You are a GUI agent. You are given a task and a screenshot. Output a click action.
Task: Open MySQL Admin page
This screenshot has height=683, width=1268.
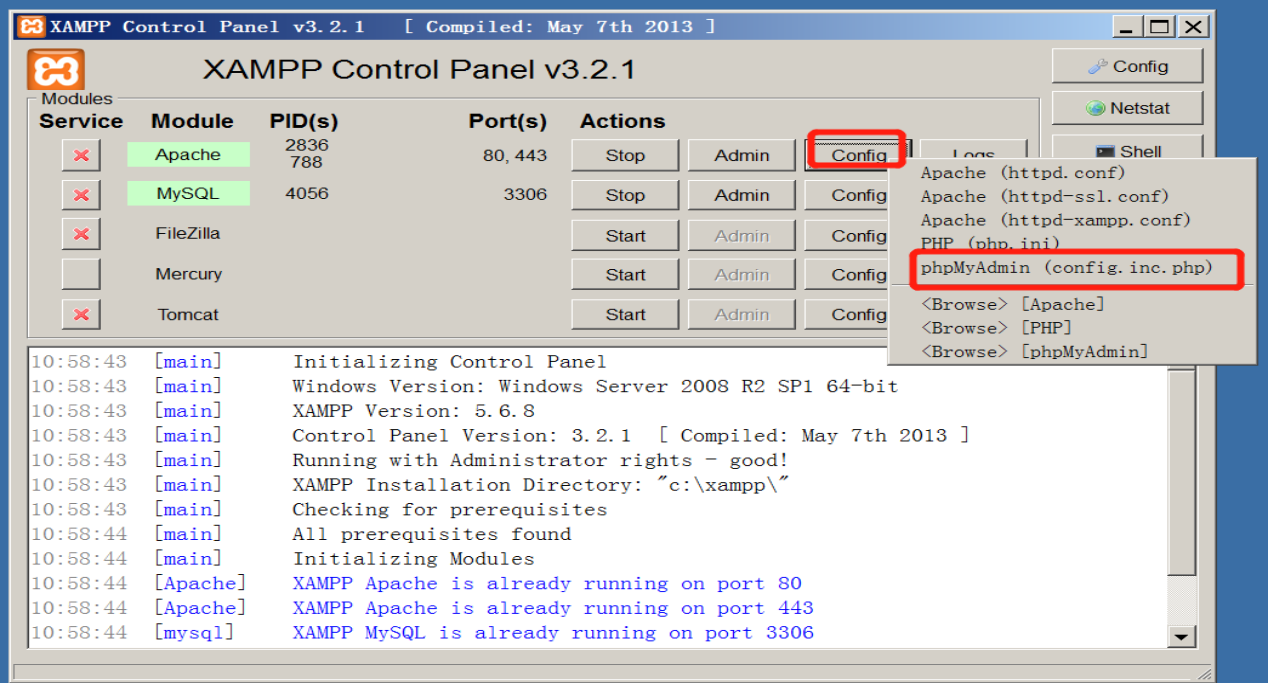pyautogui.click(x=742, y=195)
